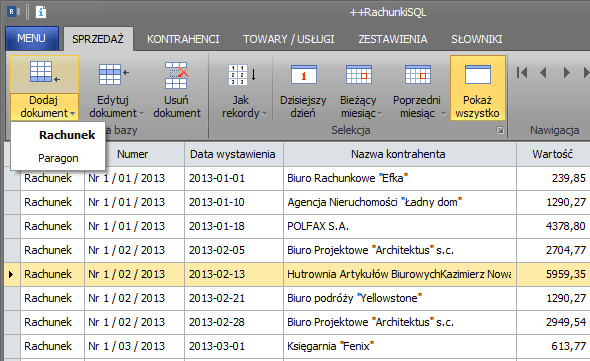Sort by the Numer column header
This screenshot has height=361, width=590.
coord(132,154)
